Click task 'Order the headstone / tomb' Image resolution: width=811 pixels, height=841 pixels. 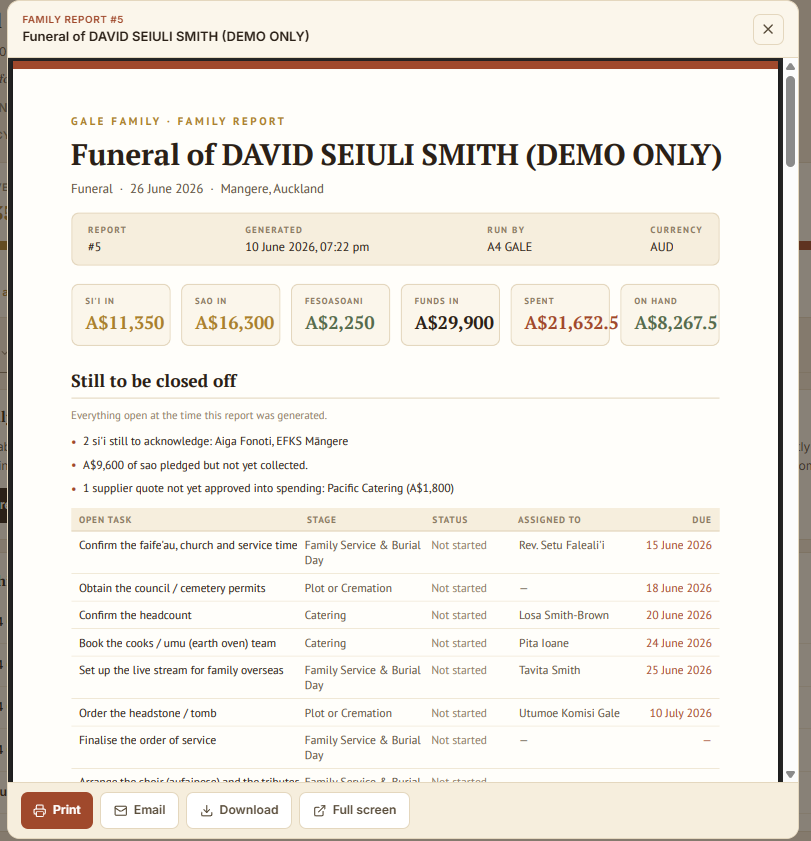tap(148, 713)
